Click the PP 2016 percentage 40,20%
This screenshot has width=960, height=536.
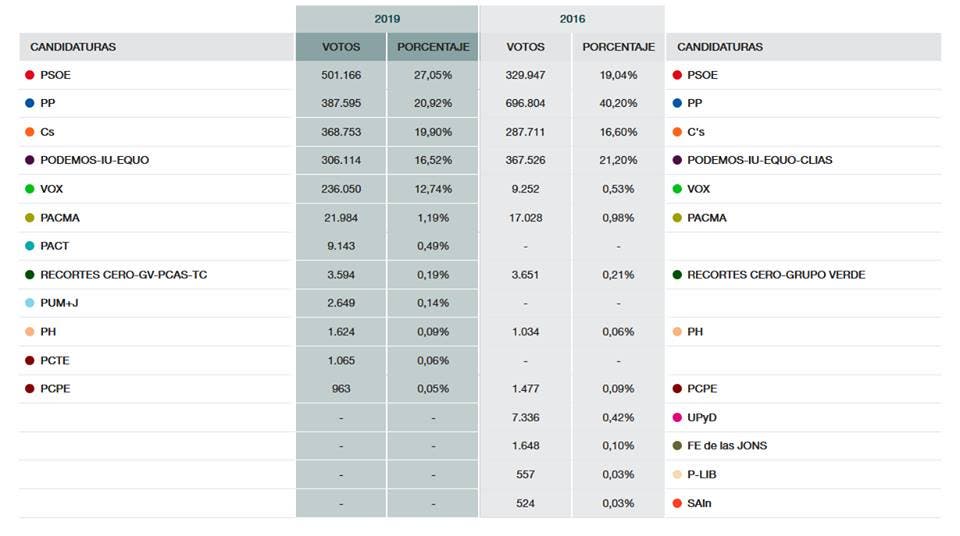pos(618,103)
